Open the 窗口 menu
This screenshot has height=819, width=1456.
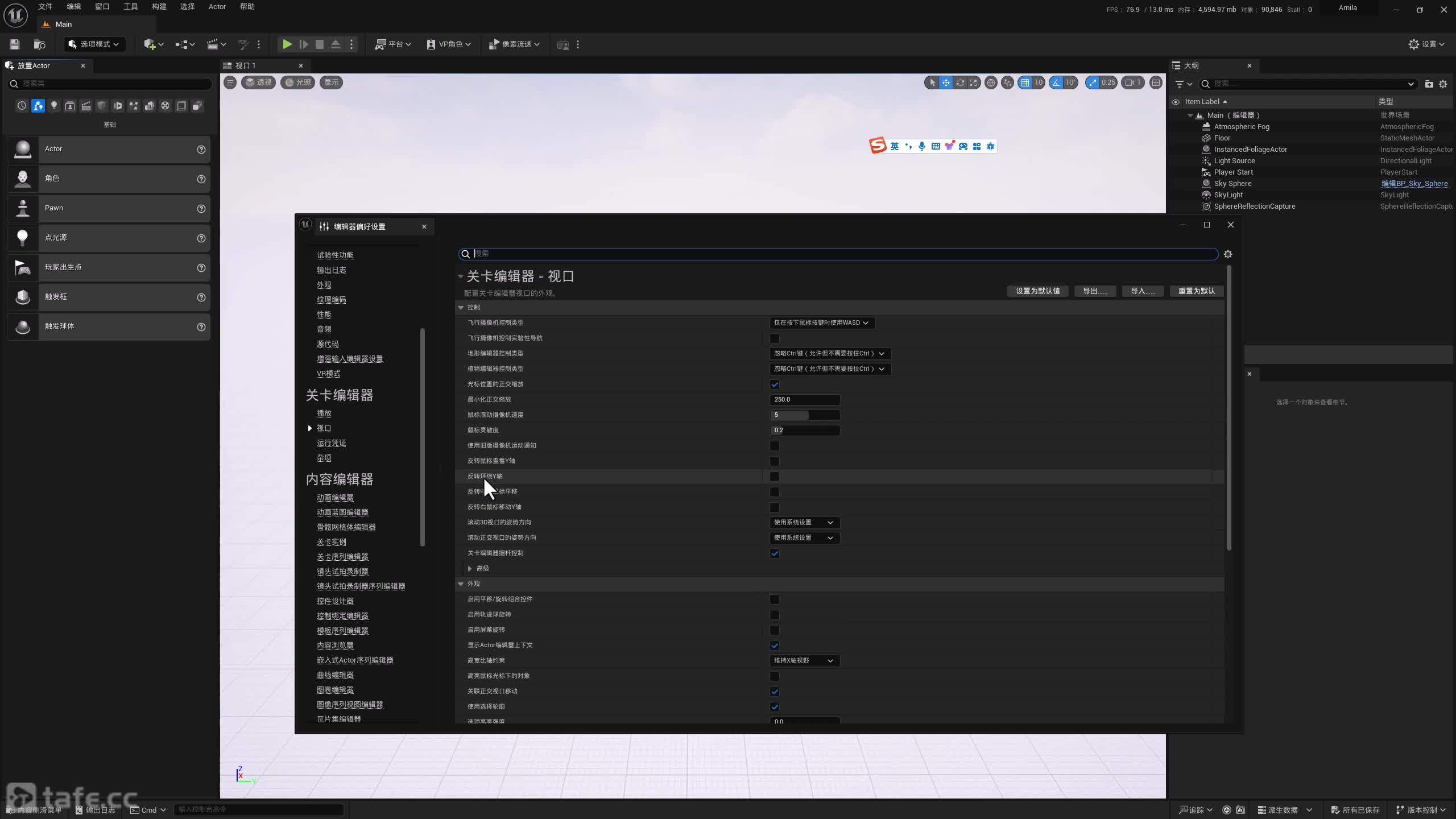click(102, 7)
